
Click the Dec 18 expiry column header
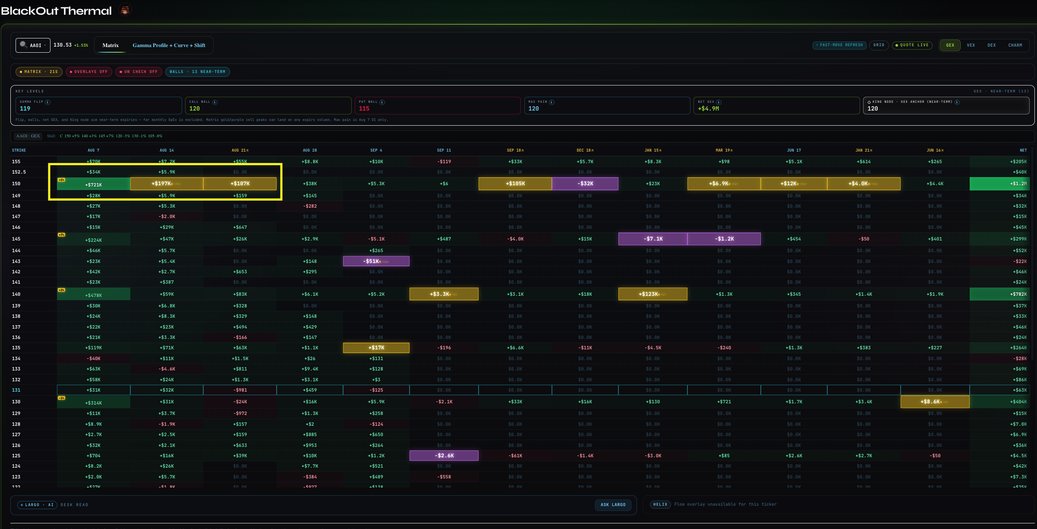[584, 150]
